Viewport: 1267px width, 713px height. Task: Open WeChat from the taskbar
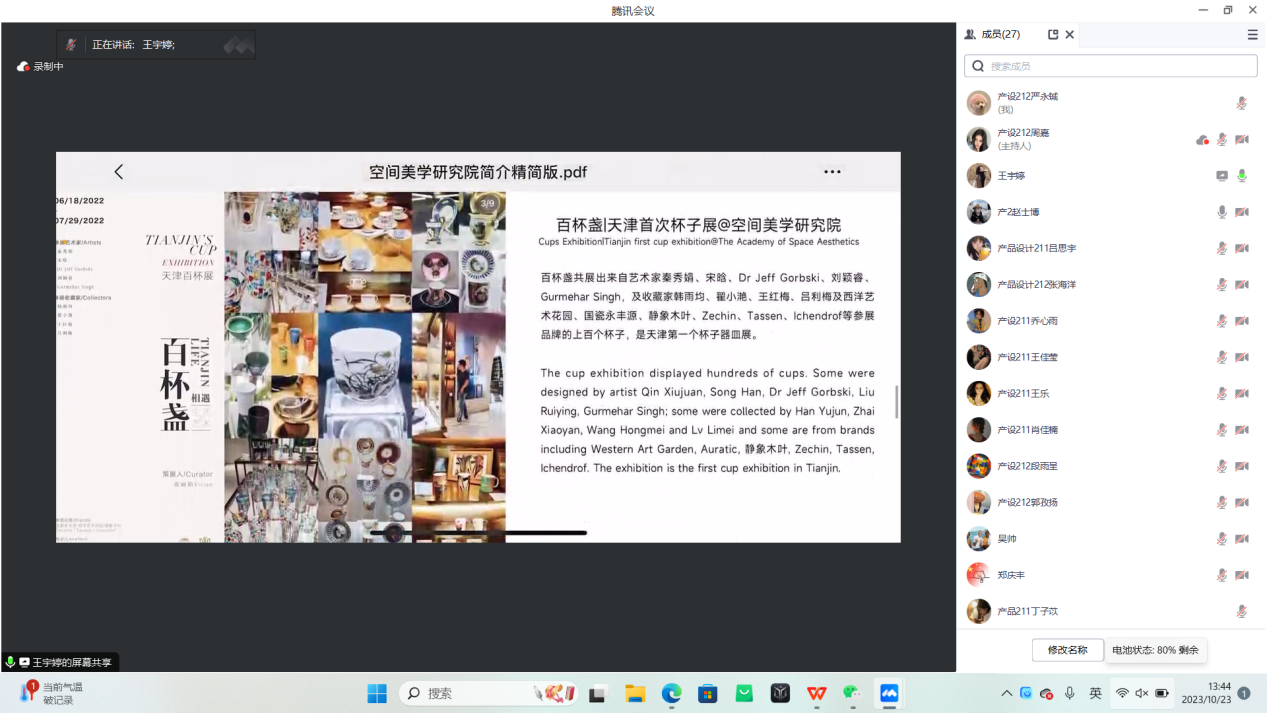[x=852, y=693]
